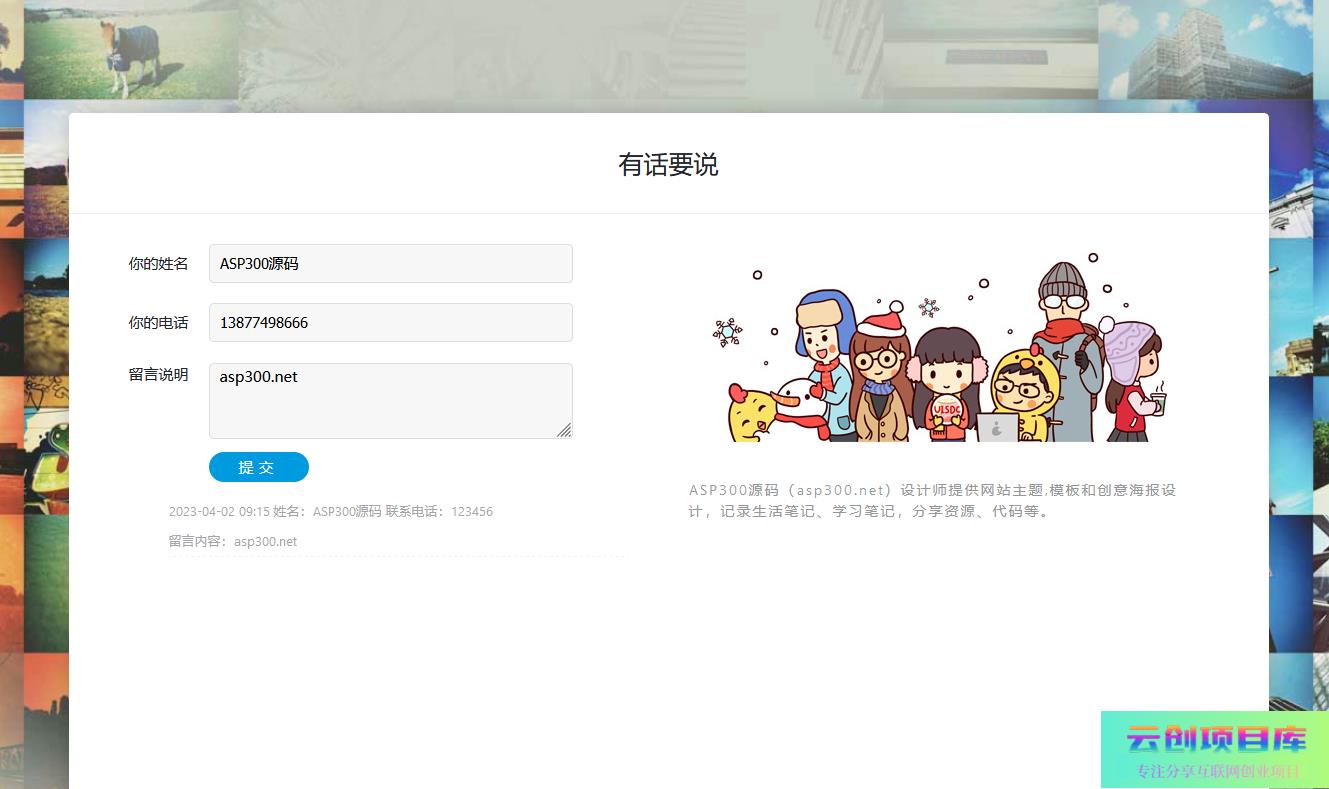Viewport: 1329px width, 789px height.
Task: Focus the 你的电话 phone number field
Action: (390, 323)
